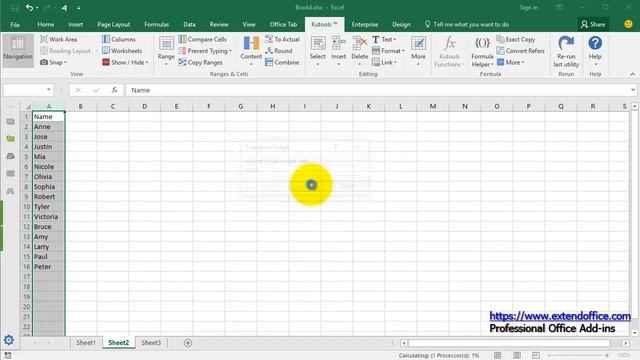Open Link dropdown
The width and height of the screenshot is (640, 360).
tap(384, 62)
